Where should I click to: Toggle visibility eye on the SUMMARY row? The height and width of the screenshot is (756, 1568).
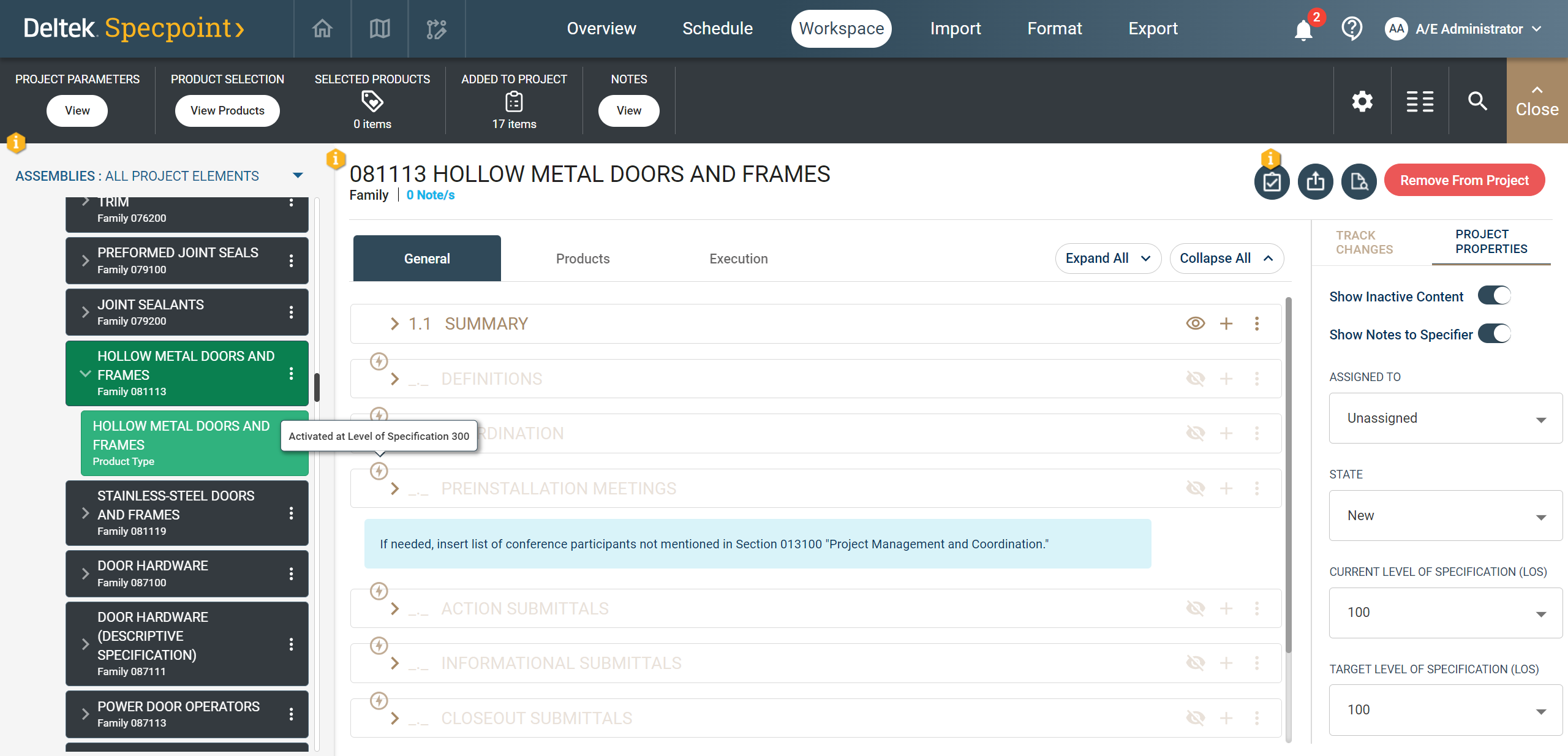click(x=1195, y=323)
